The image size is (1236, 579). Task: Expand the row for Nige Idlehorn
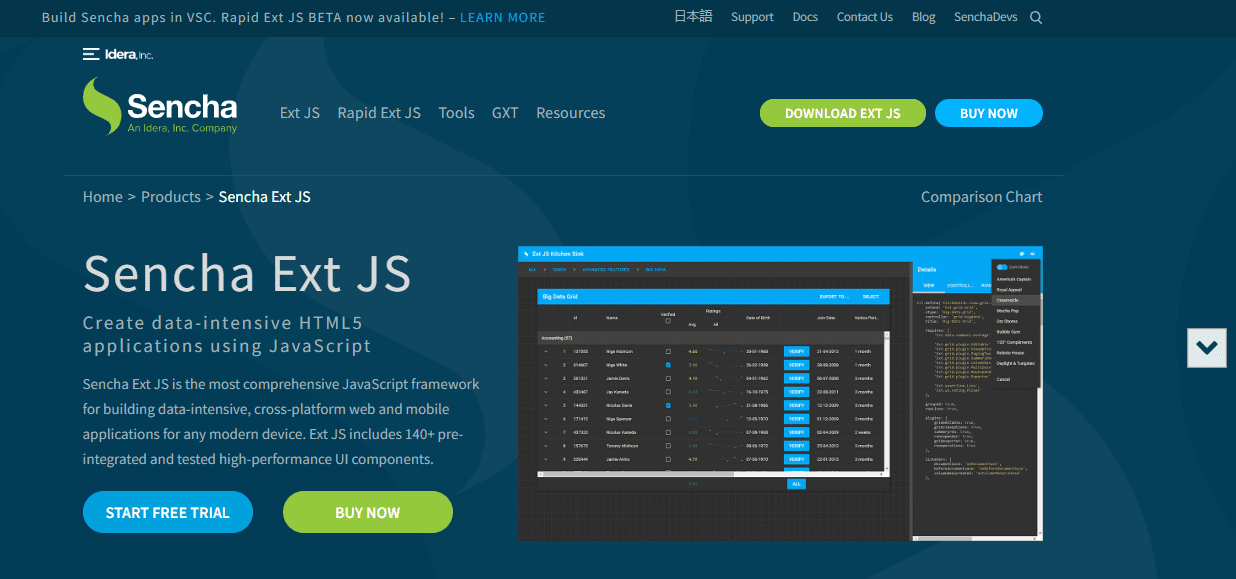546,352
